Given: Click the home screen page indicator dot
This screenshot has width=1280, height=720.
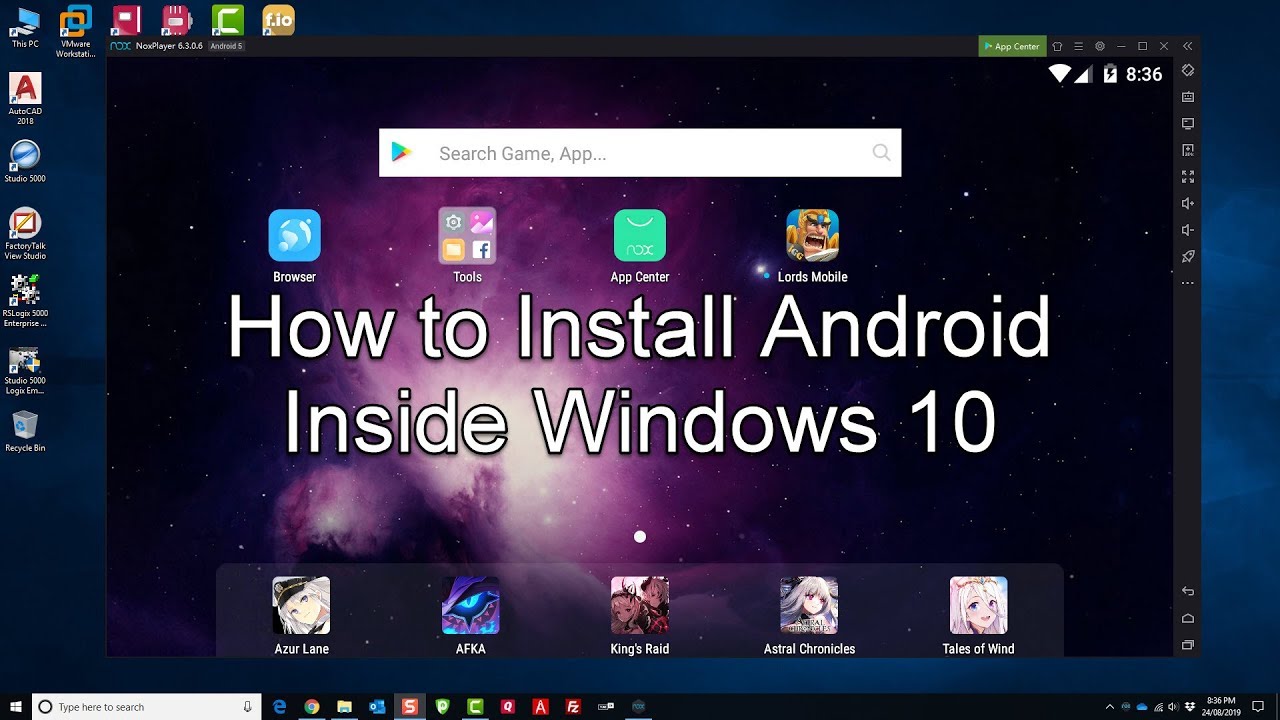Looking at the screenshot, I should pos(640,537).
